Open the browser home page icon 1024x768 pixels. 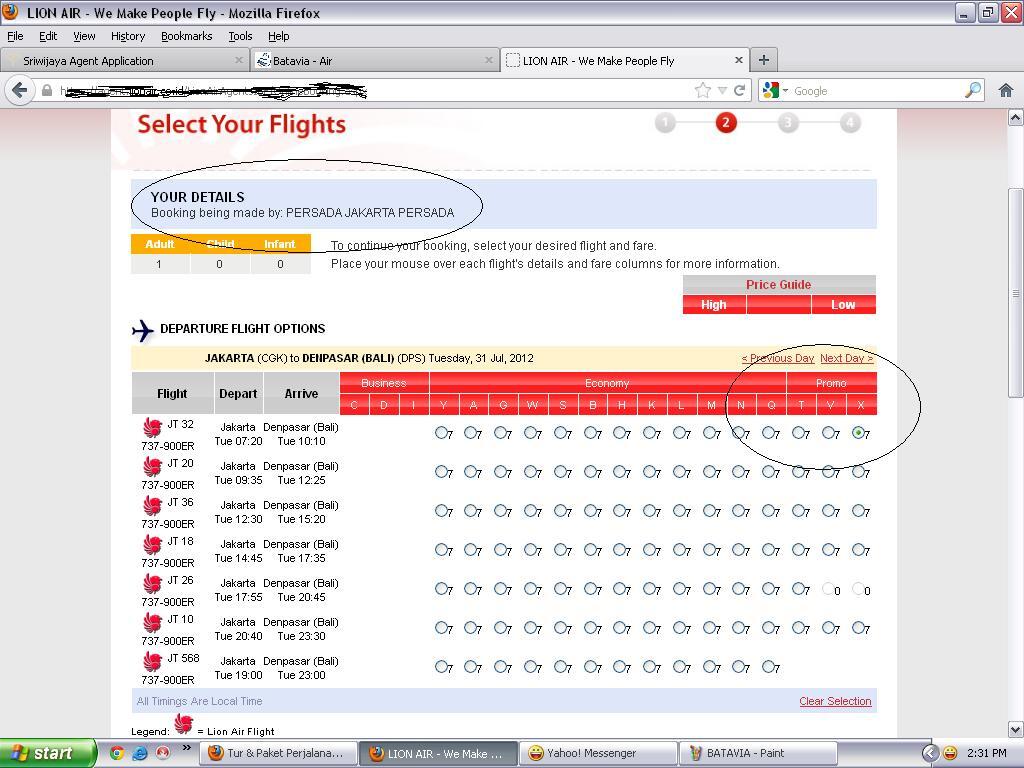tap(1006, 90)
